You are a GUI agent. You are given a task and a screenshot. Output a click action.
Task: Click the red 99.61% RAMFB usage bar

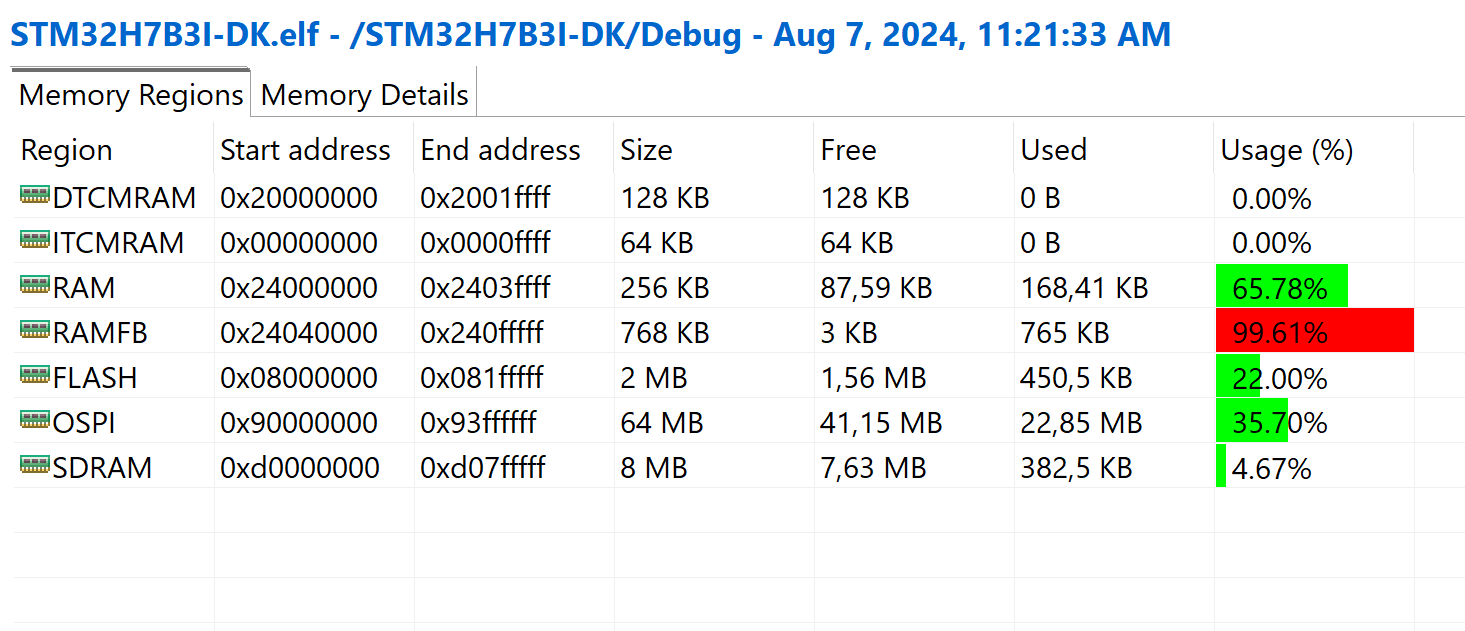point(1314,332)
